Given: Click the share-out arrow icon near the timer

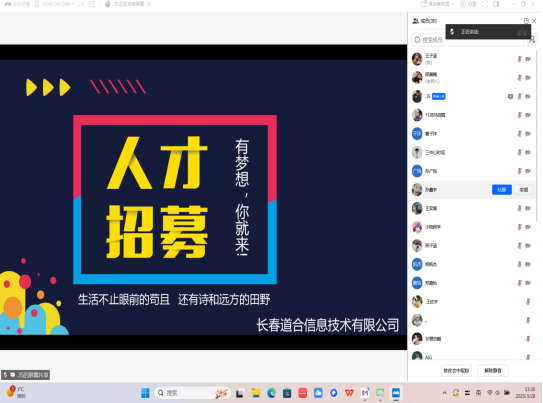Looking at the screenshot, I should pyautogui.click(x=92, y=4).
